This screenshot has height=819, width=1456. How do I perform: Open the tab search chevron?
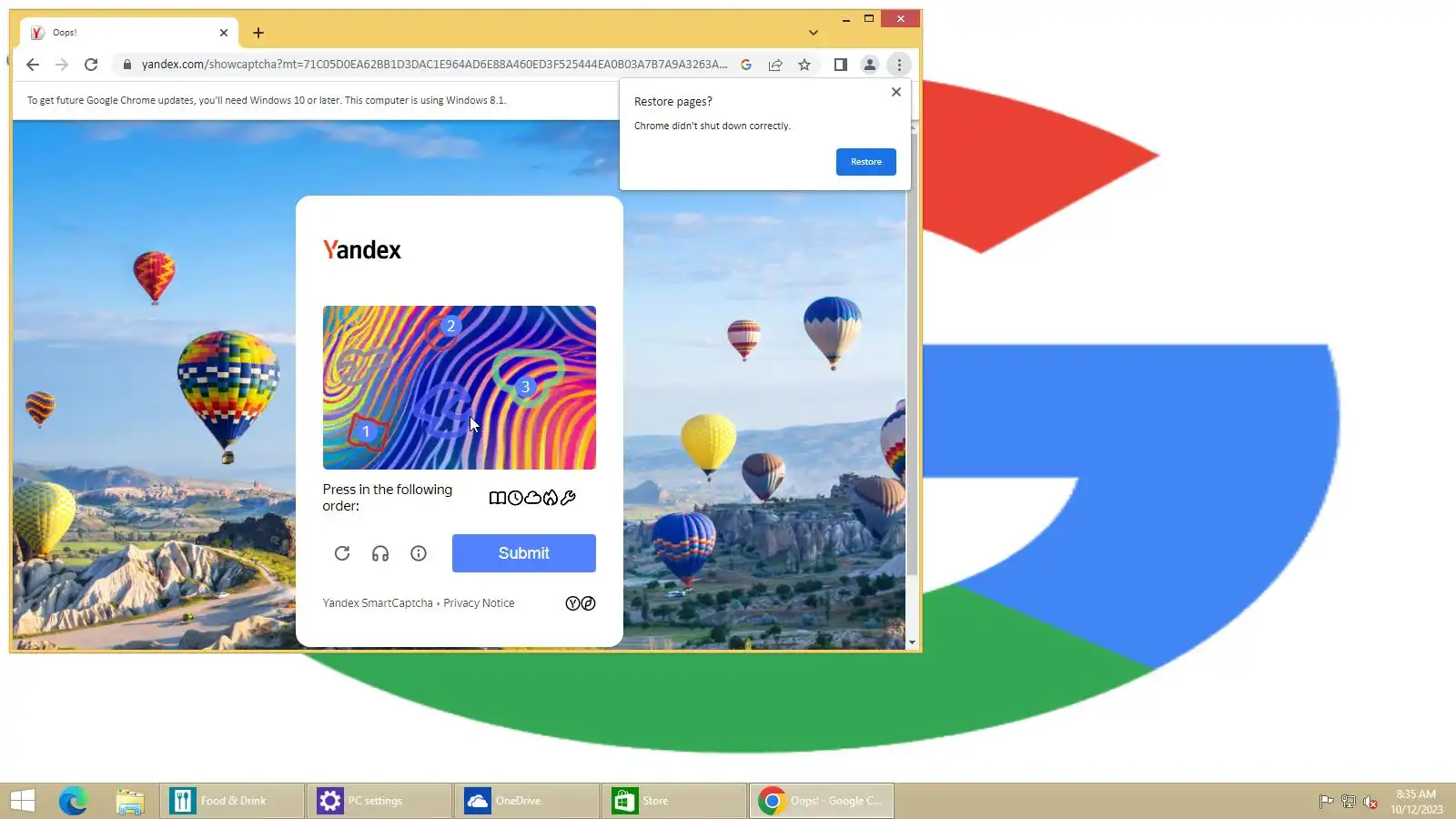point(814,33)
